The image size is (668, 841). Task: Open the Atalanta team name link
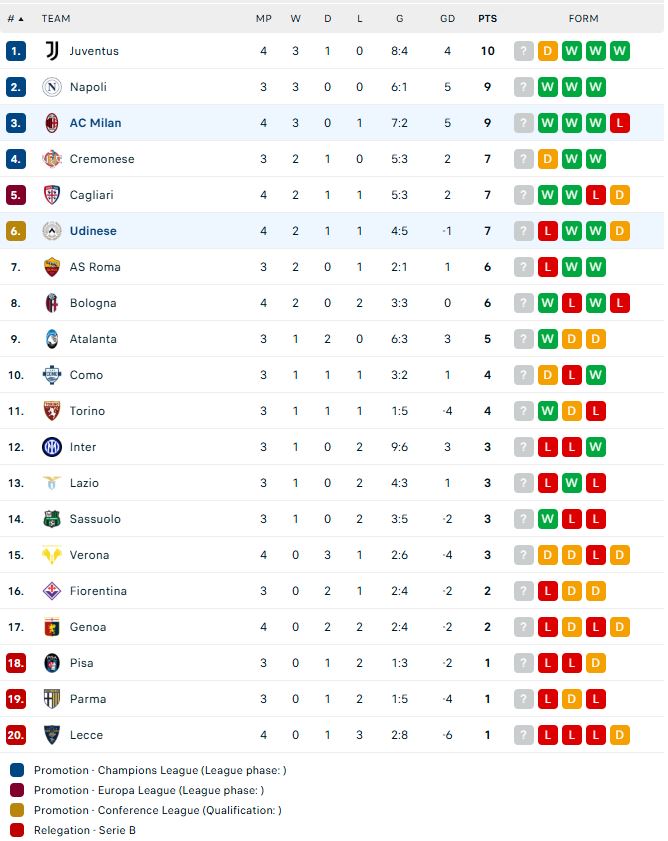tap(93, 339)
